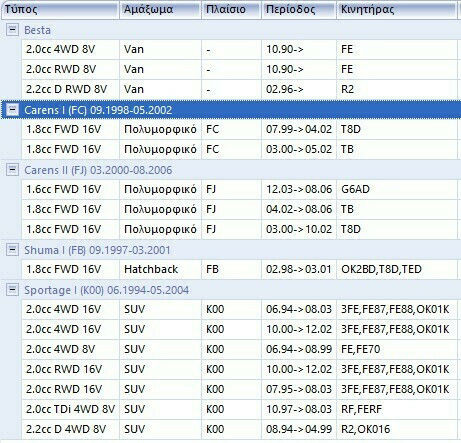Click the Περίοδος column header
This screenshot has height=443, width=461.
click(299, 9)
